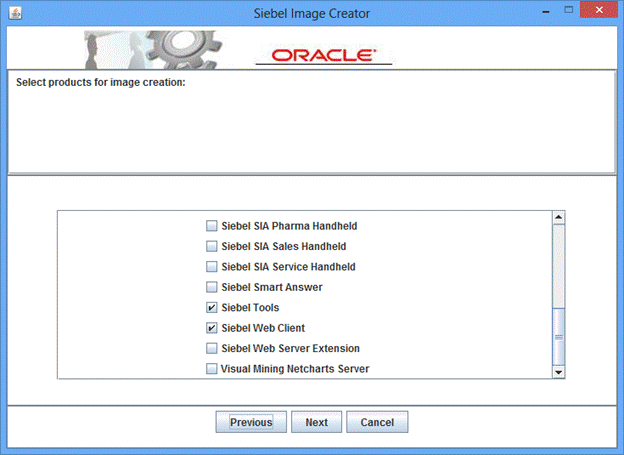Uncheck the Siebel Tools checkbox
The image size is (624, 455).
coord(212,308)
